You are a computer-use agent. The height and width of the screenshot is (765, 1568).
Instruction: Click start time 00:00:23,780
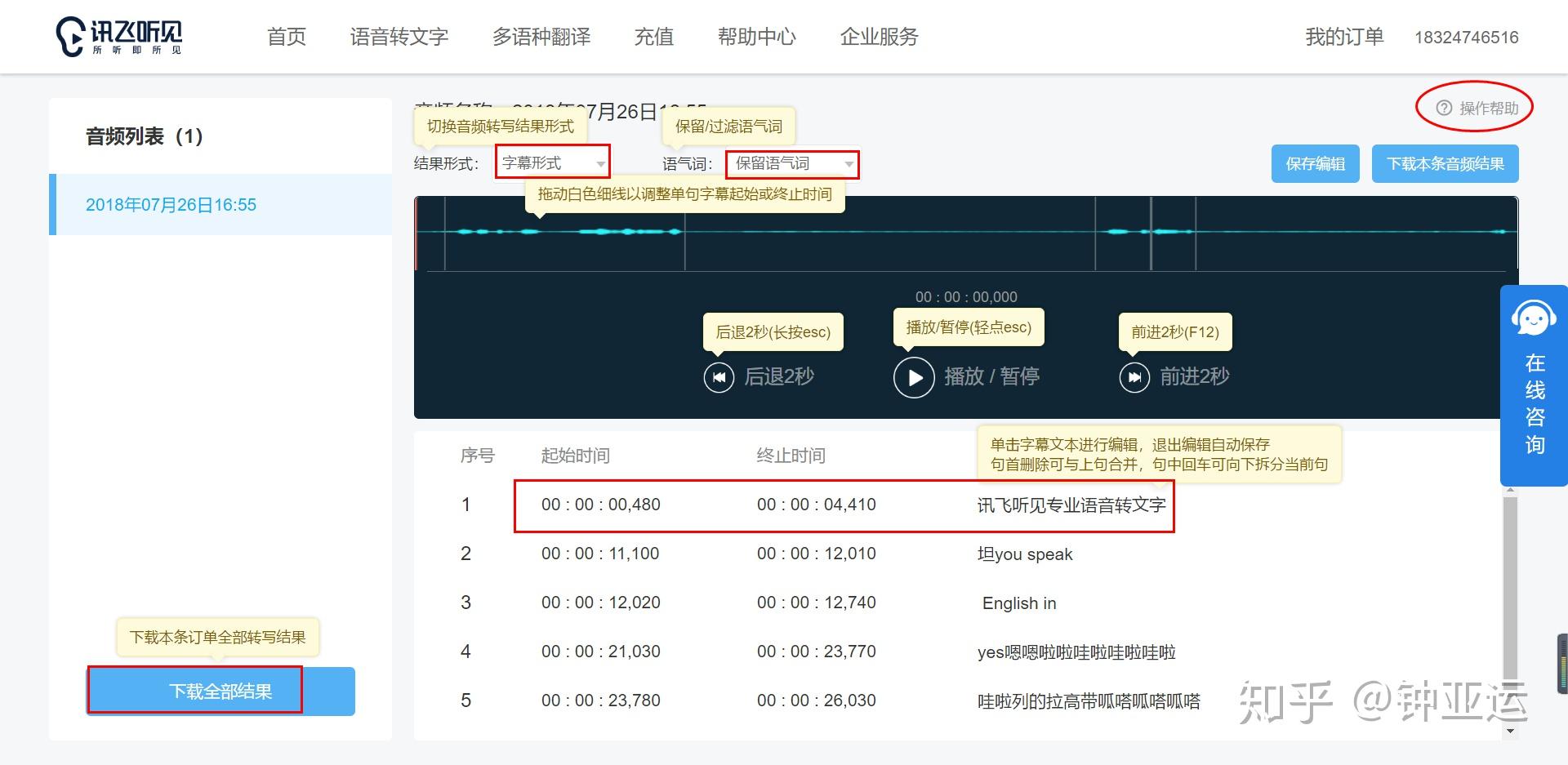click(601, 701)
